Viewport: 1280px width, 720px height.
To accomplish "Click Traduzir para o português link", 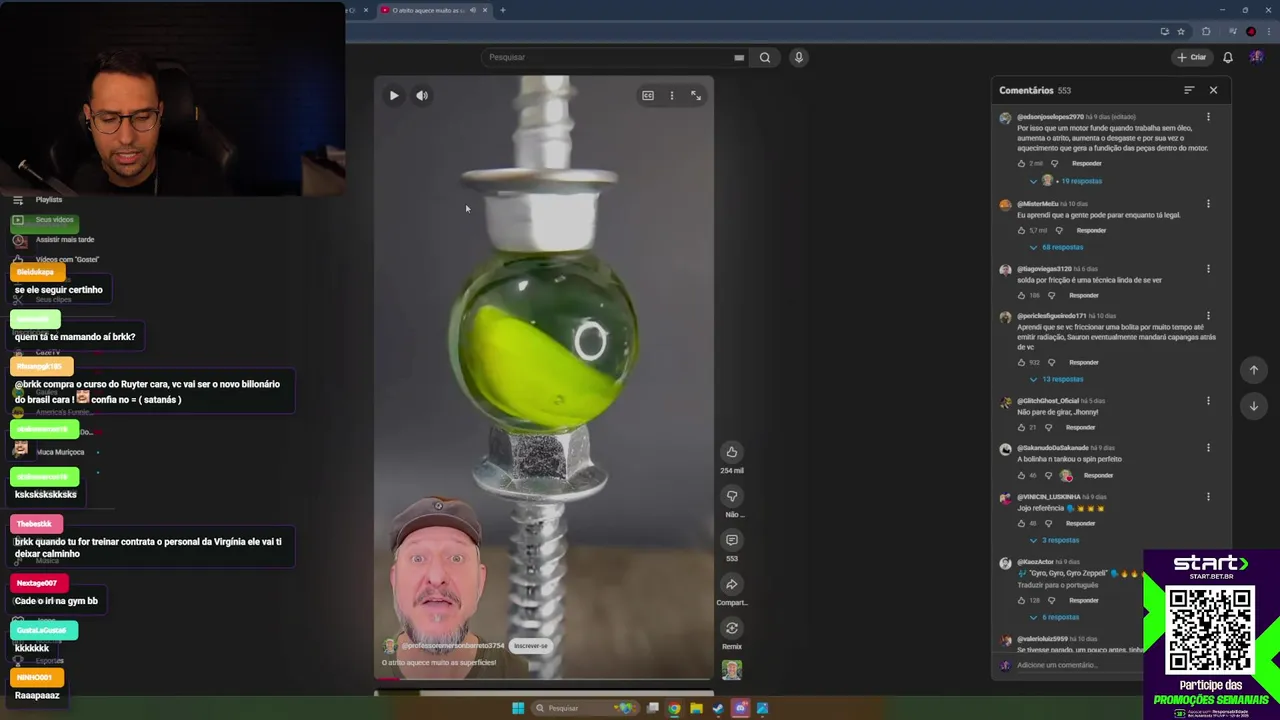I will pyautogui.click(x=1057, y=585).
